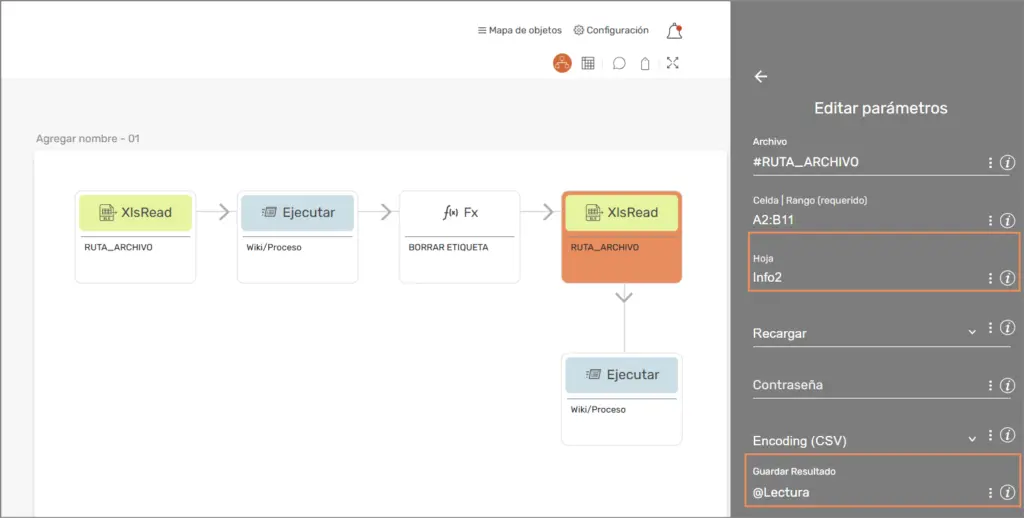Open the table grid view icon
This screenshot has width=1024, height=518.
click(x=588, y=63)
